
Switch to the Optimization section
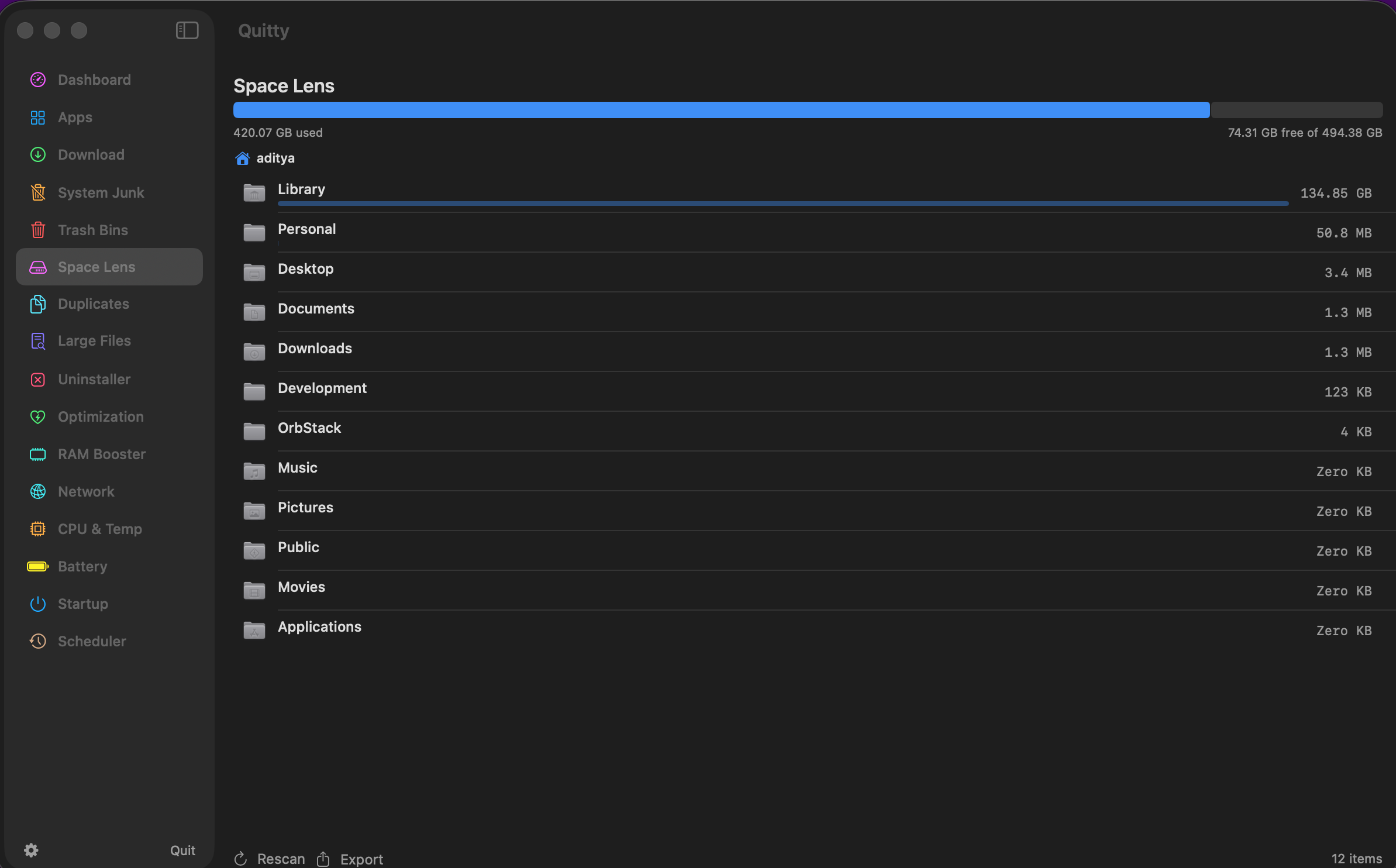pyautogui.click(x=100, y=416)
